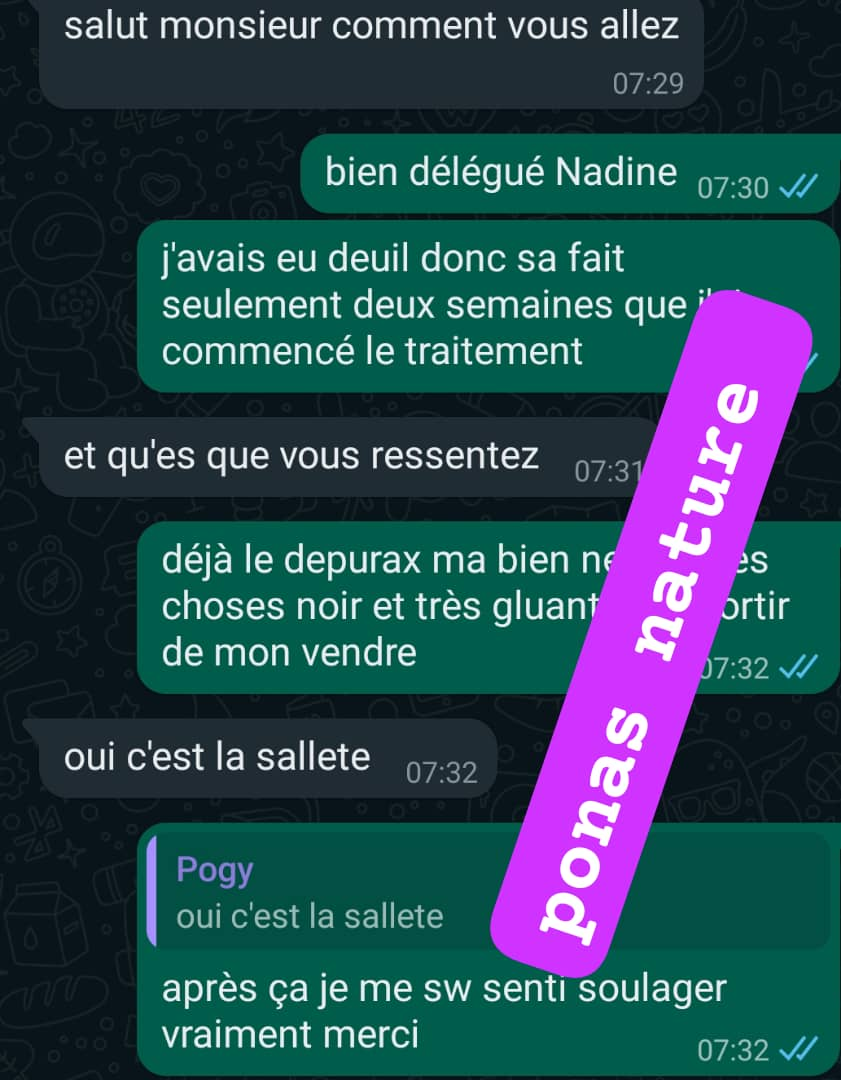The image size is (841, 1080).
Task: Click the double check marks beside 07:30
Action: pos(798,186)
